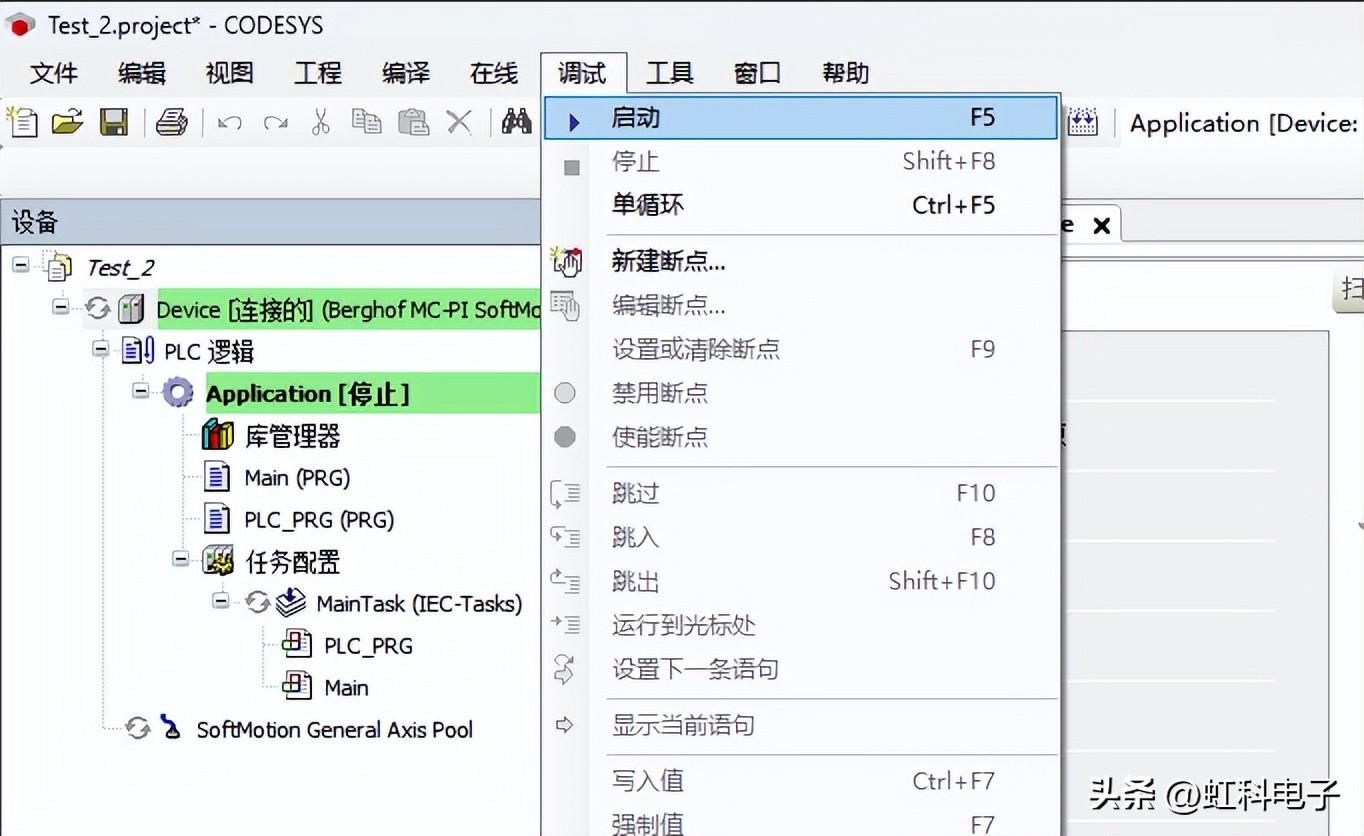Select the PLC 逻辑 tree item
Viewport: 1364px width, 836px height.
[209, 351]
